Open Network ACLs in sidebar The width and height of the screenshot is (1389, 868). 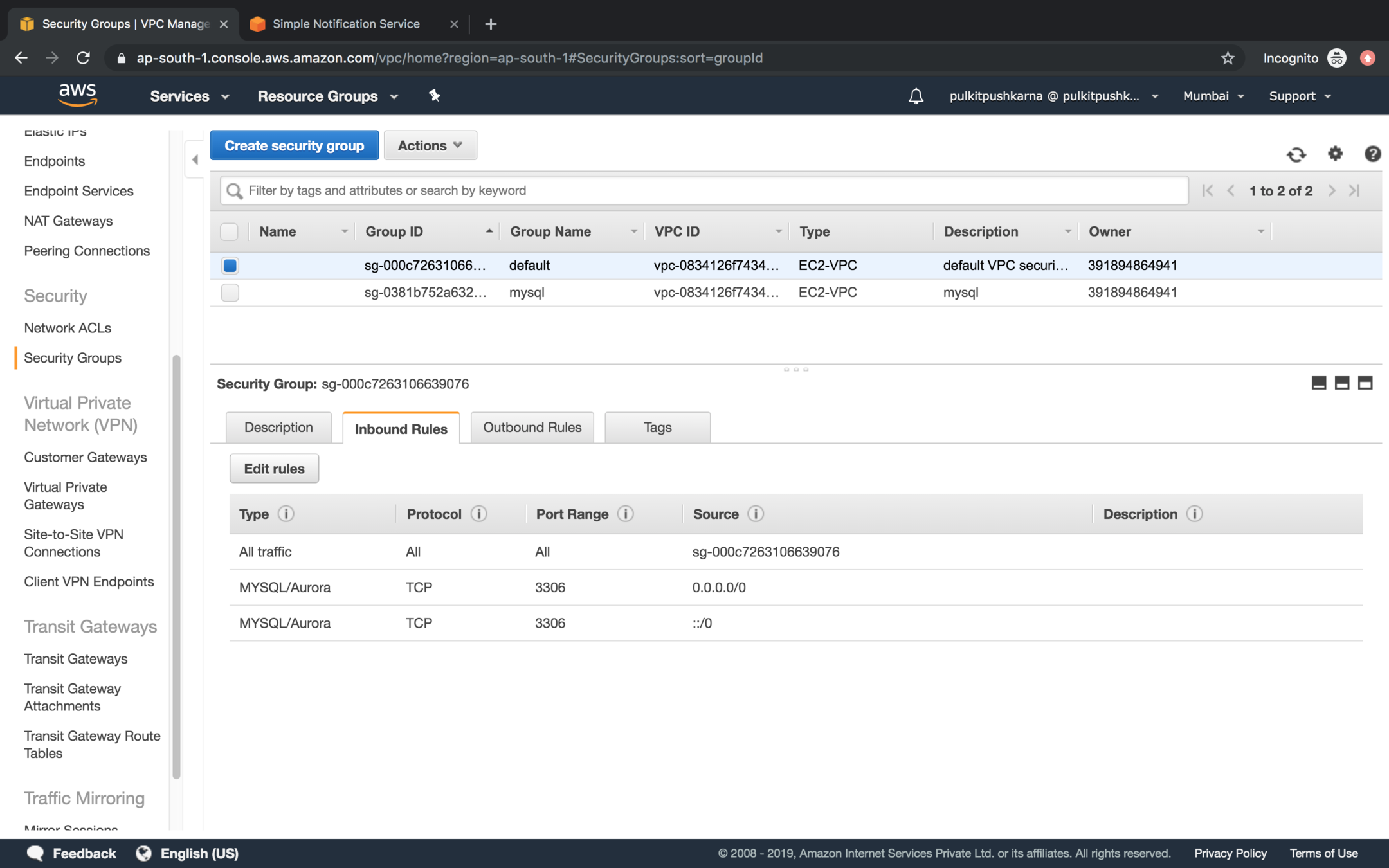[x=68, y=328]
